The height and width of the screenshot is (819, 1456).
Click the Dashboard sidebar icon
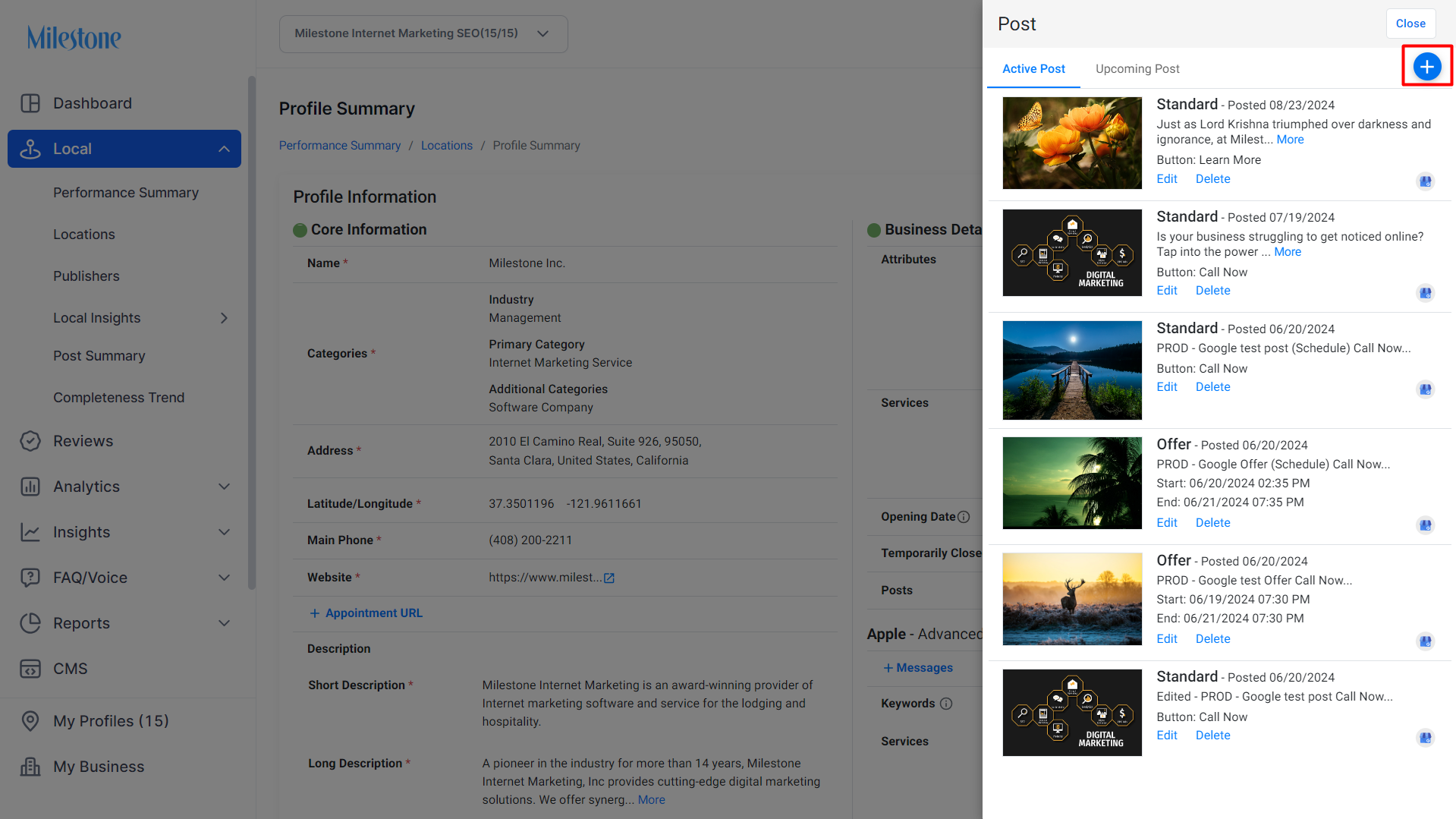pyautogui.click(x=30, y=103)
